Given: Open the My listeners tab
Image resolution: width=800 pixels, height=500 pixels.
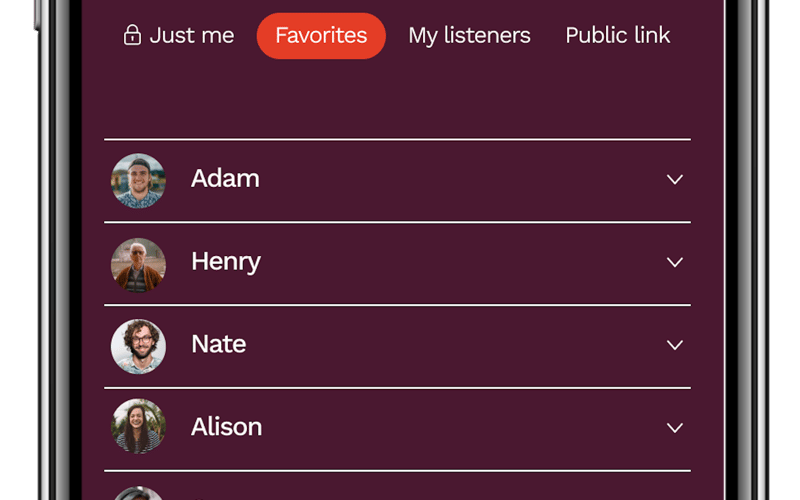Looking at the screenshot, I should click(x=469, y=36).
